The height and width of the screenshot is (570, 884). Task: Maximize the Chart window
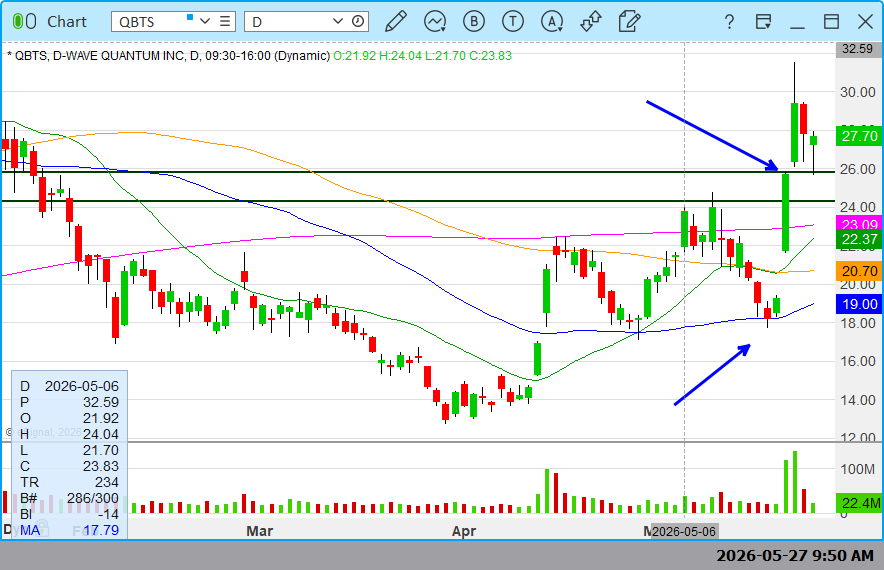[x=832, y=21]
